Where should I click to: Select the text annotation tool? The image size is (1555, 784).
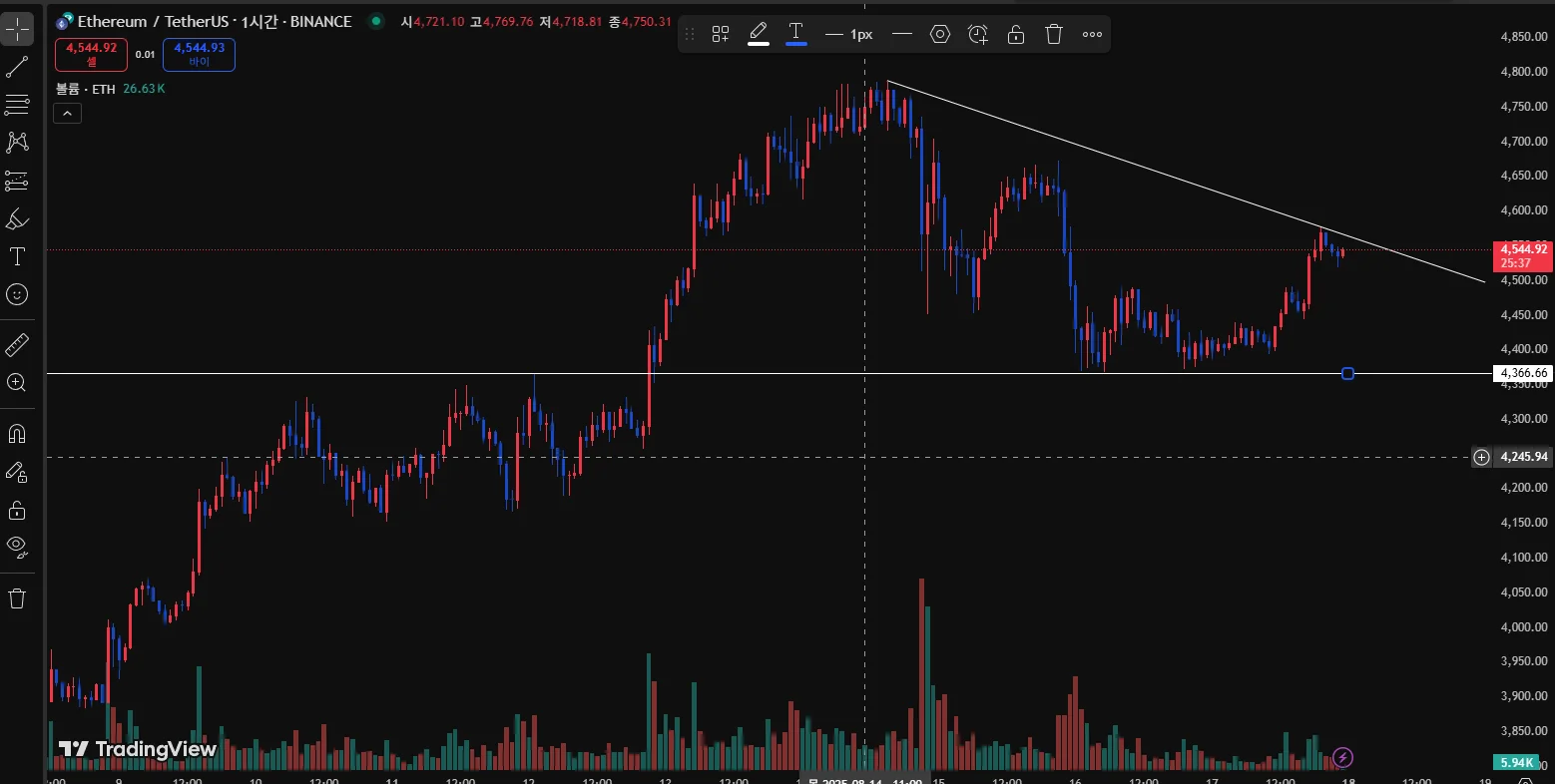17,256
